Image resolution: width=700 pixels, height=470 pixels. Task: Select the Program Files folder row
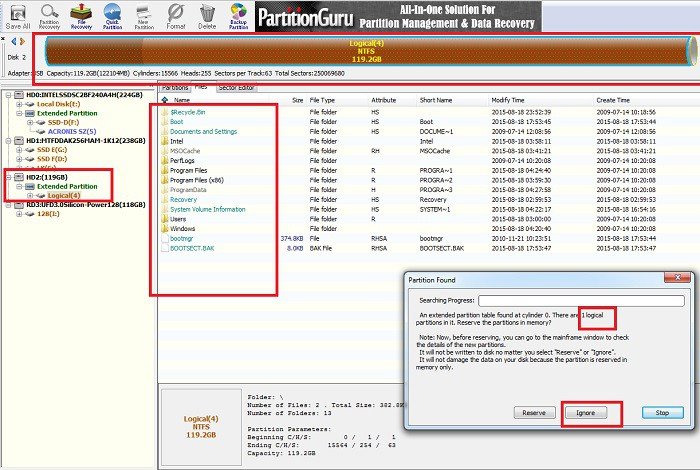[x=188, y=170]
